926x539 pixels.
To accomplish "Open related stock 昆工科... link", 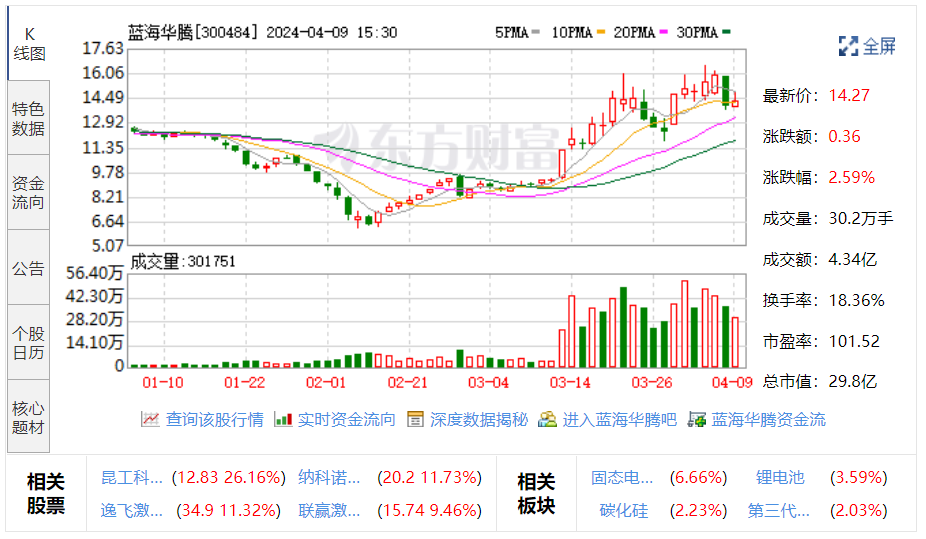I will [132, 477].
